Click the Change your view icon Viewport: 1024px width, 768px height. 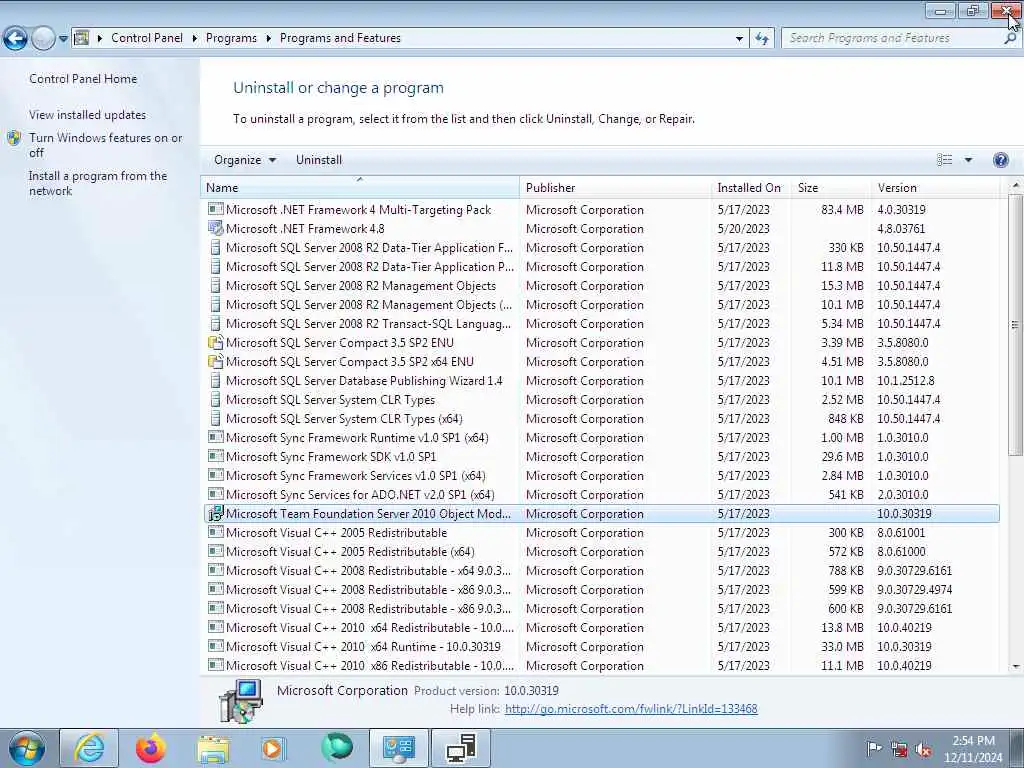[944, 160]
